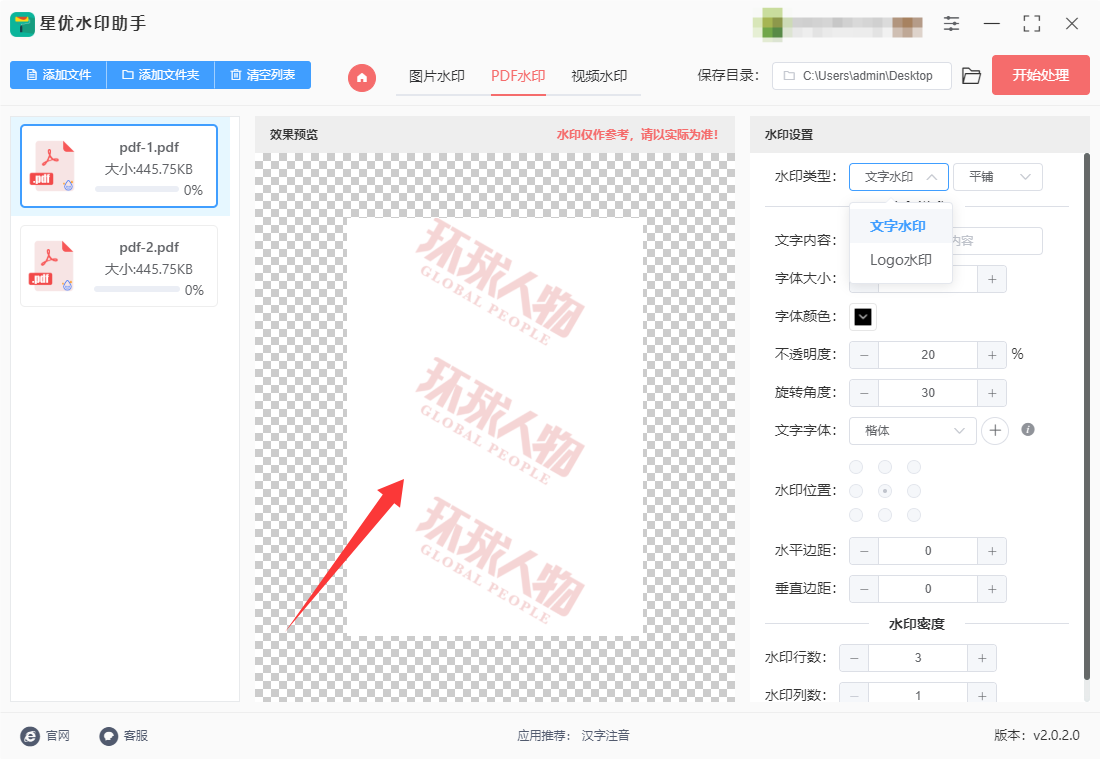The width and height of the screenshot is (1100, 760).
Task: Increase opacity with plus button
Action: [x=992, y=355]
